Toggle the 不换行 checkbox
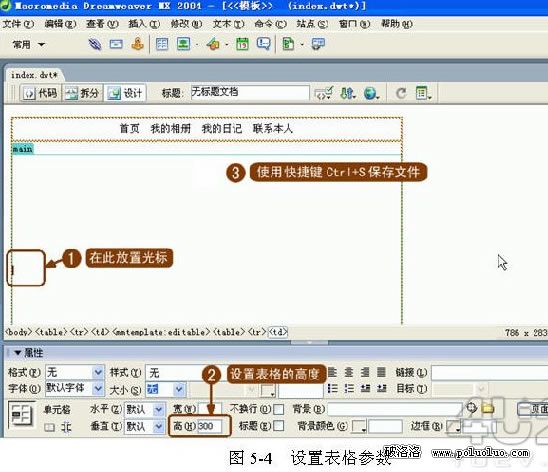The width and height of the screenshot is (548, 472). click(278, 409)
